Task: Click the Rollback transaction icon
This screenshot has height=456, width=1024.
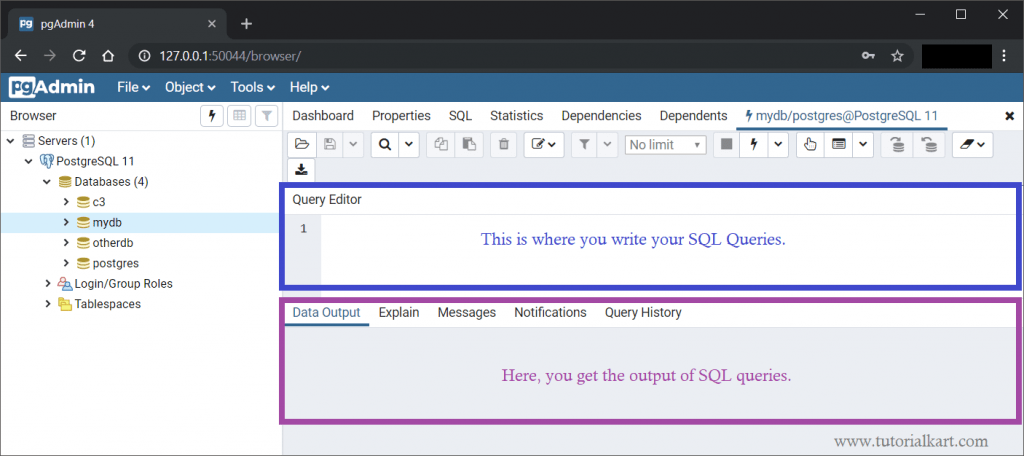Action: [929, 145]
